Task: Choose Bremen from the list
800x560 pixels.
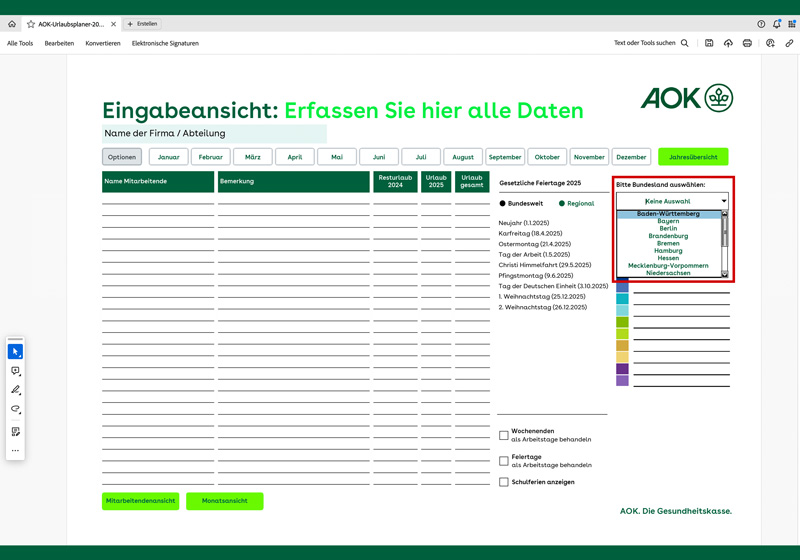Action: tap(668, 243)
